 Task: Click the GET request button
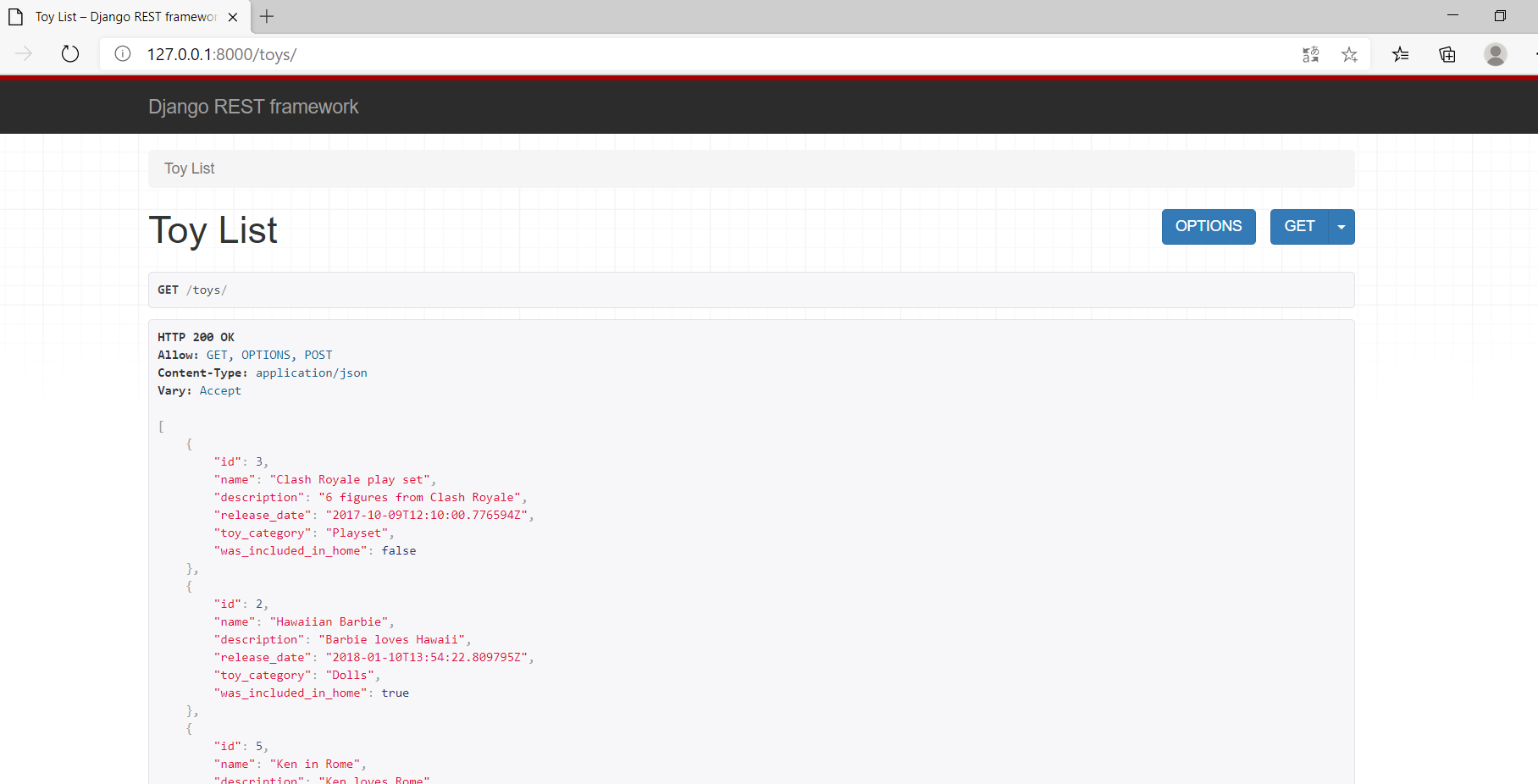point(1299,227)
